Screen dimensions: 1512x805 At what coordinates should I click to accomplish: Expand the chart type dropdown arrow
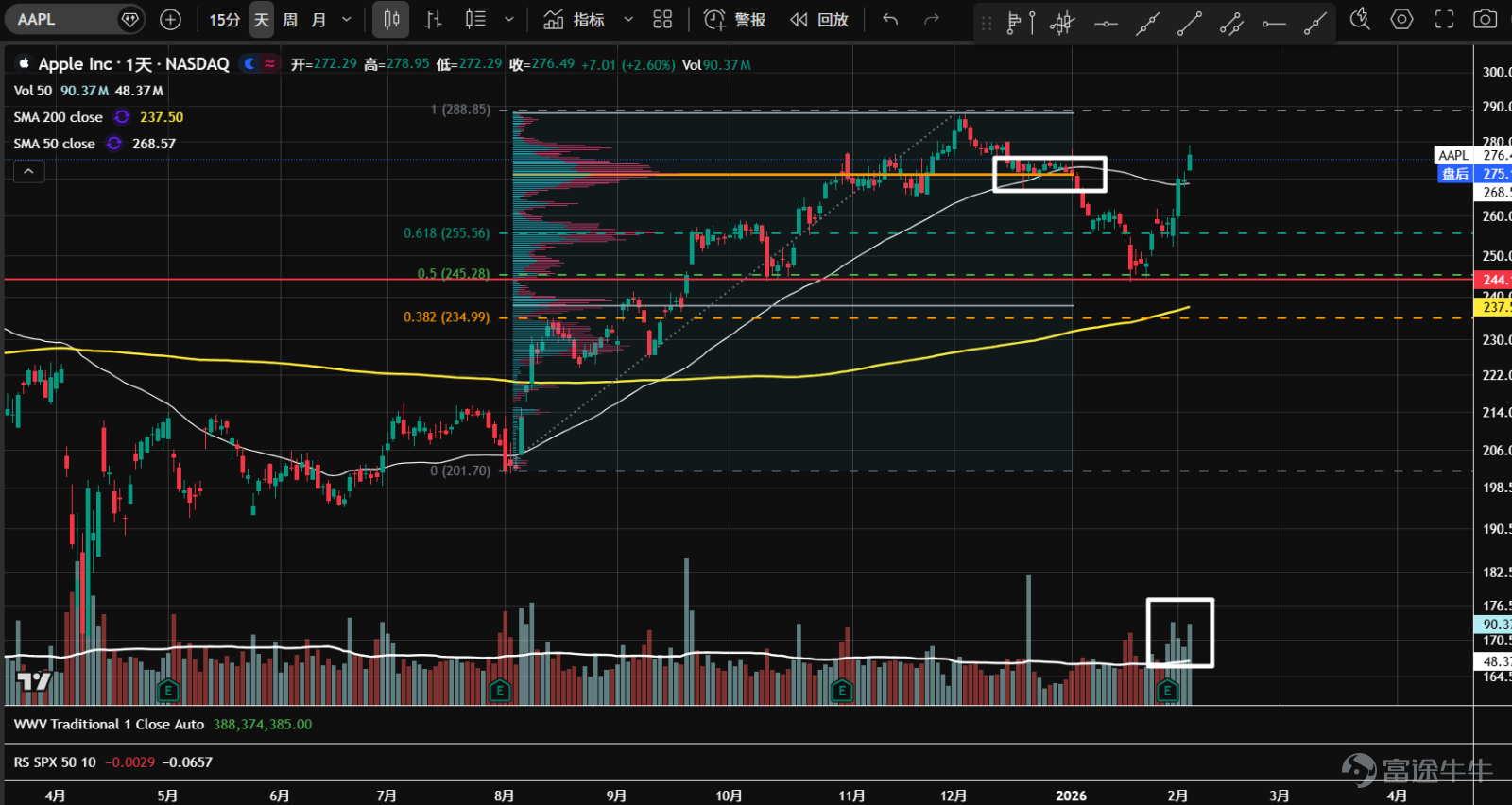coord(509,19)
